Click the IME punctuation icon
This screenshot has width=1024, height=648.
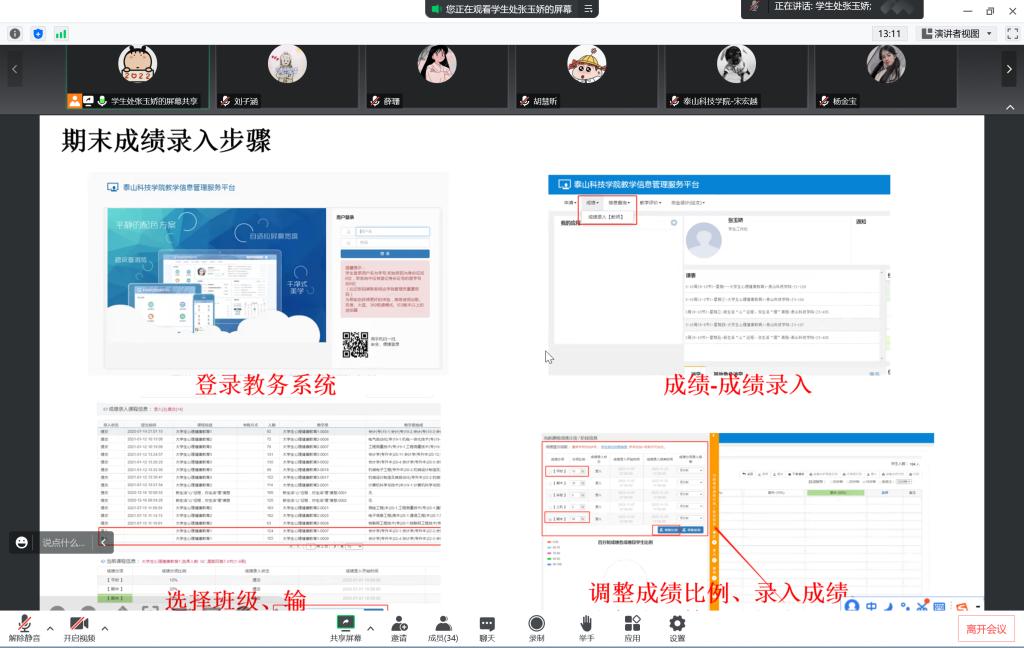pyautogui.click(x=904, y=606)
